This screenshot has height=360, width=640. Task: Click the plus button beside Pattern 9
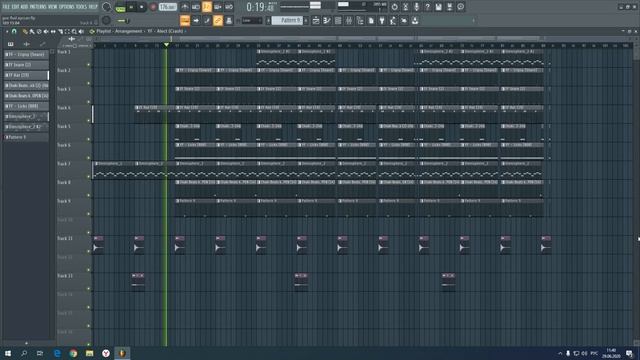306,20
